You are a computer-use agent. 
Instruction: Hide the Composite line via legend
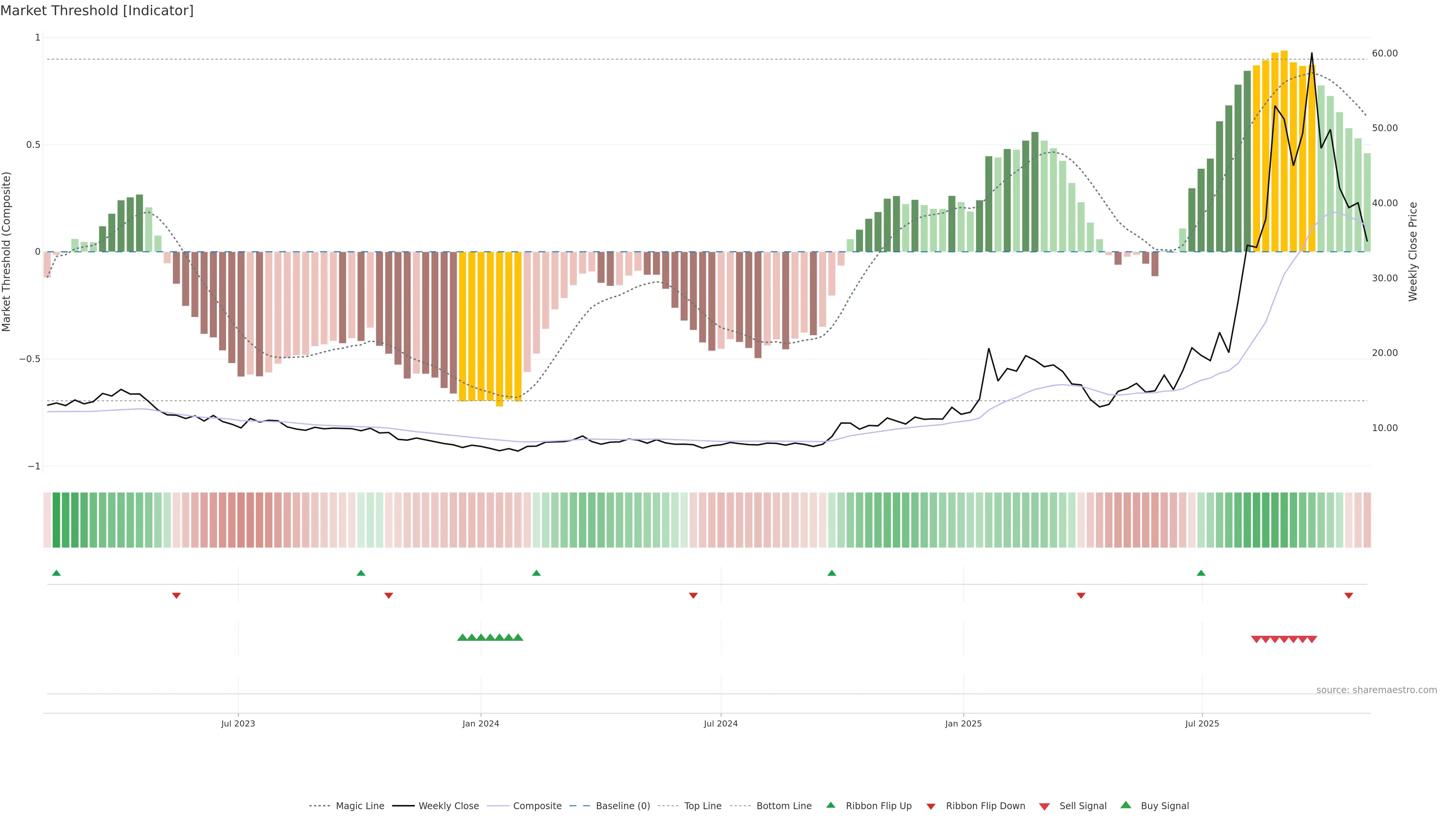coord(537,806)
